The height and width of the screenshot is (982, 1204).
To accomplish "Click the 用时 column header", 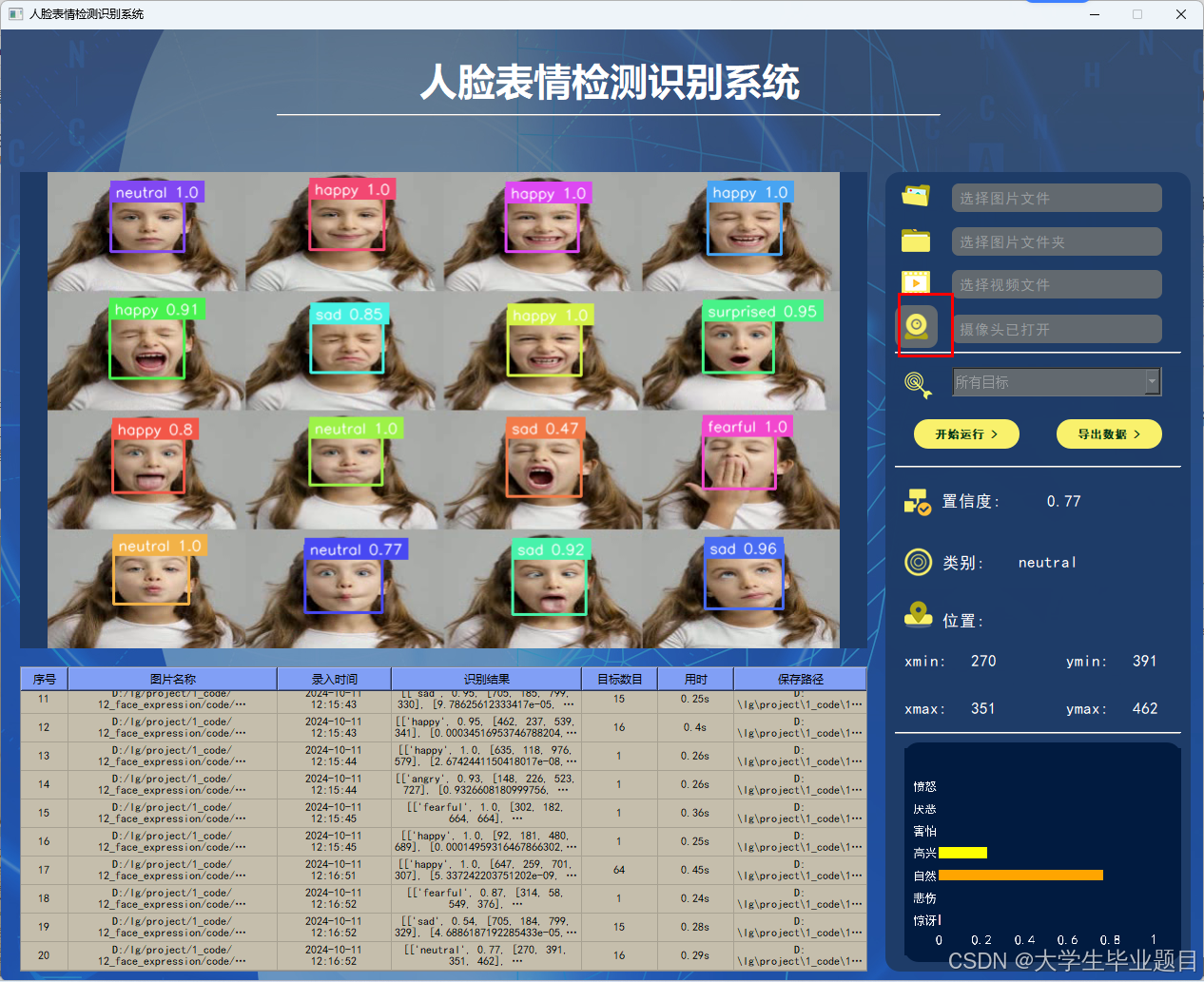I will pyautogui.click(x=695, y=679).
